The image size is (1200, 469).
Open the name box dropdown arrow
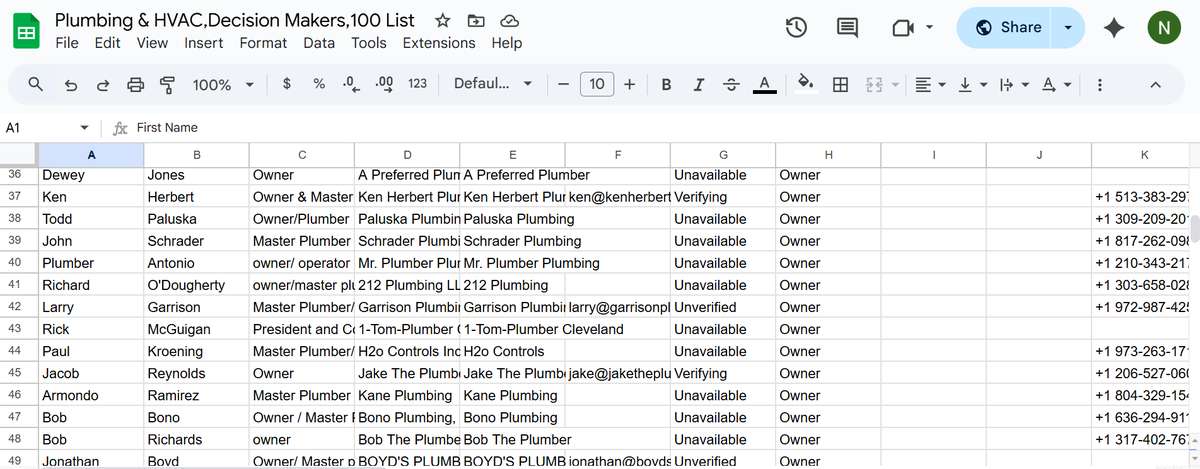85,128
